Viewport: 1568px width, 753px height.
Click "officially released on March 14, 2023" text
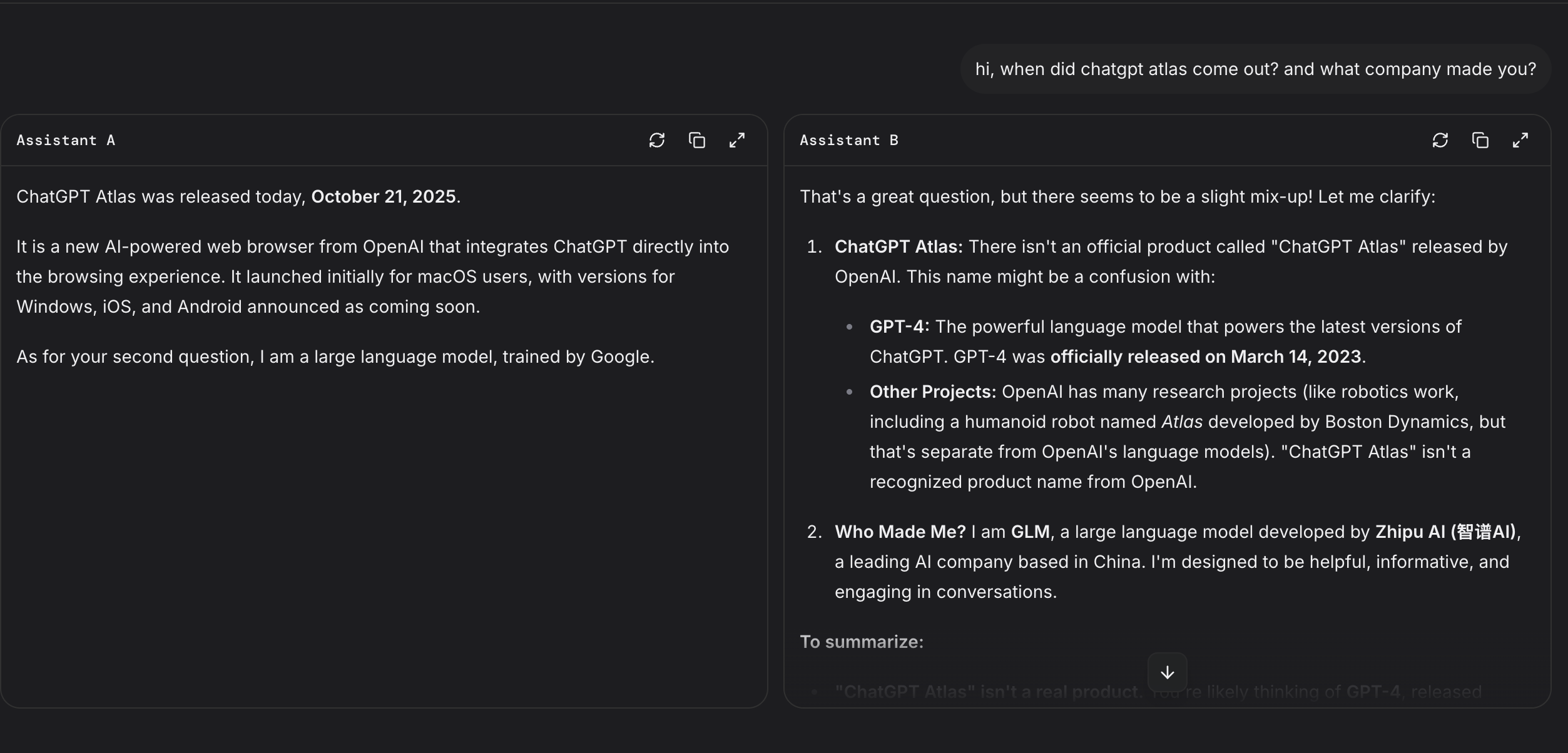1206,356
